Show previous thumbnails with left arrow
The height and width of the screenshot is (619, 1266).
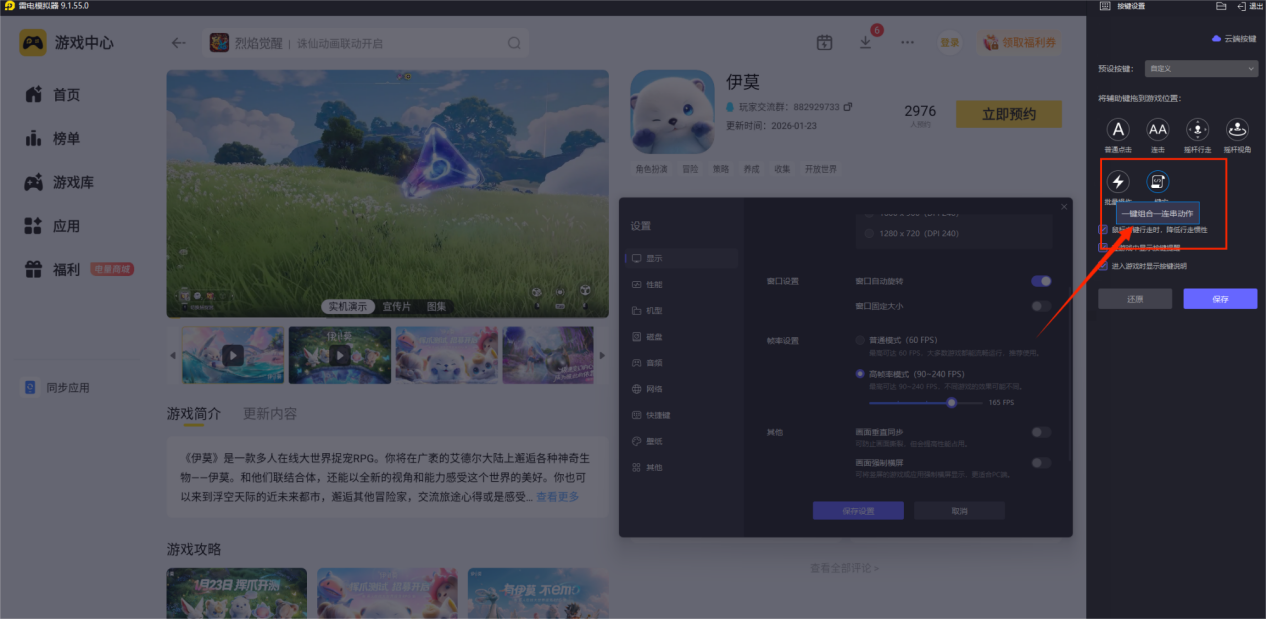(x=173, y=355)
